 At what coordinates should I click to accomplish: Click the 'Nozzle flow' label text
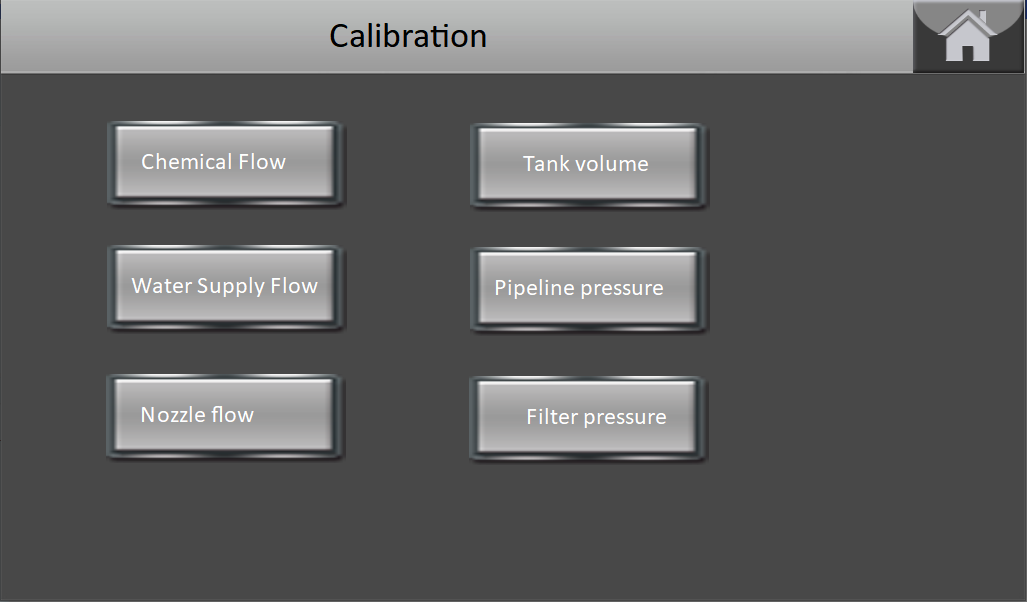click(197, 415)
